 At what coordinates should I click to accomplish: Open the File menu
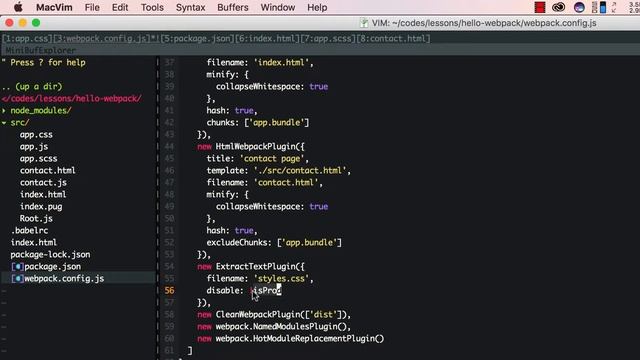click(x=92, y=7)
